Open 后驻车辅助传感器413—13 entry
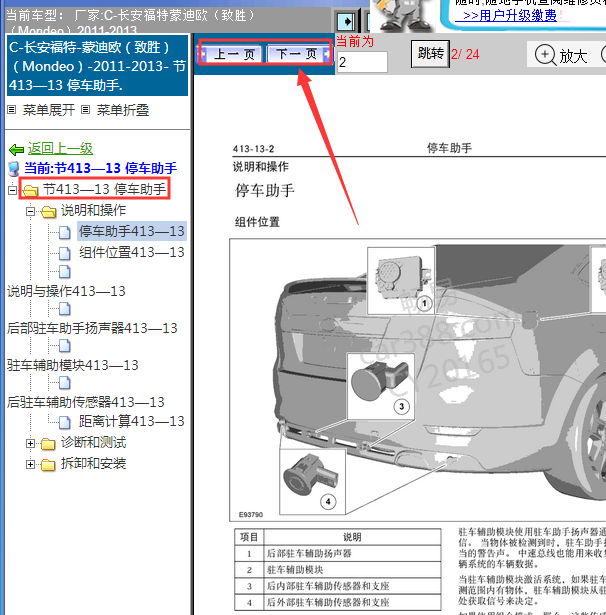The image size is (606, 615). point(86,402)
